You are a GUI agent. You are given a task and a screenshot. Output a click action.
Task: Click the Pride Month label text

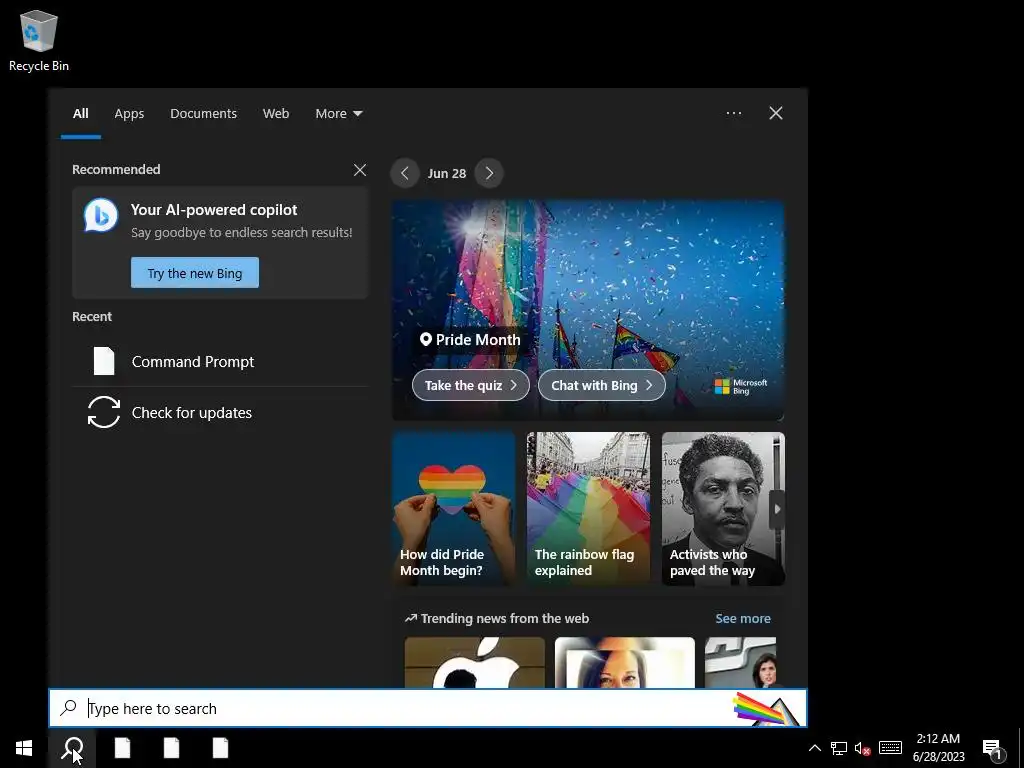pos(478,340)
